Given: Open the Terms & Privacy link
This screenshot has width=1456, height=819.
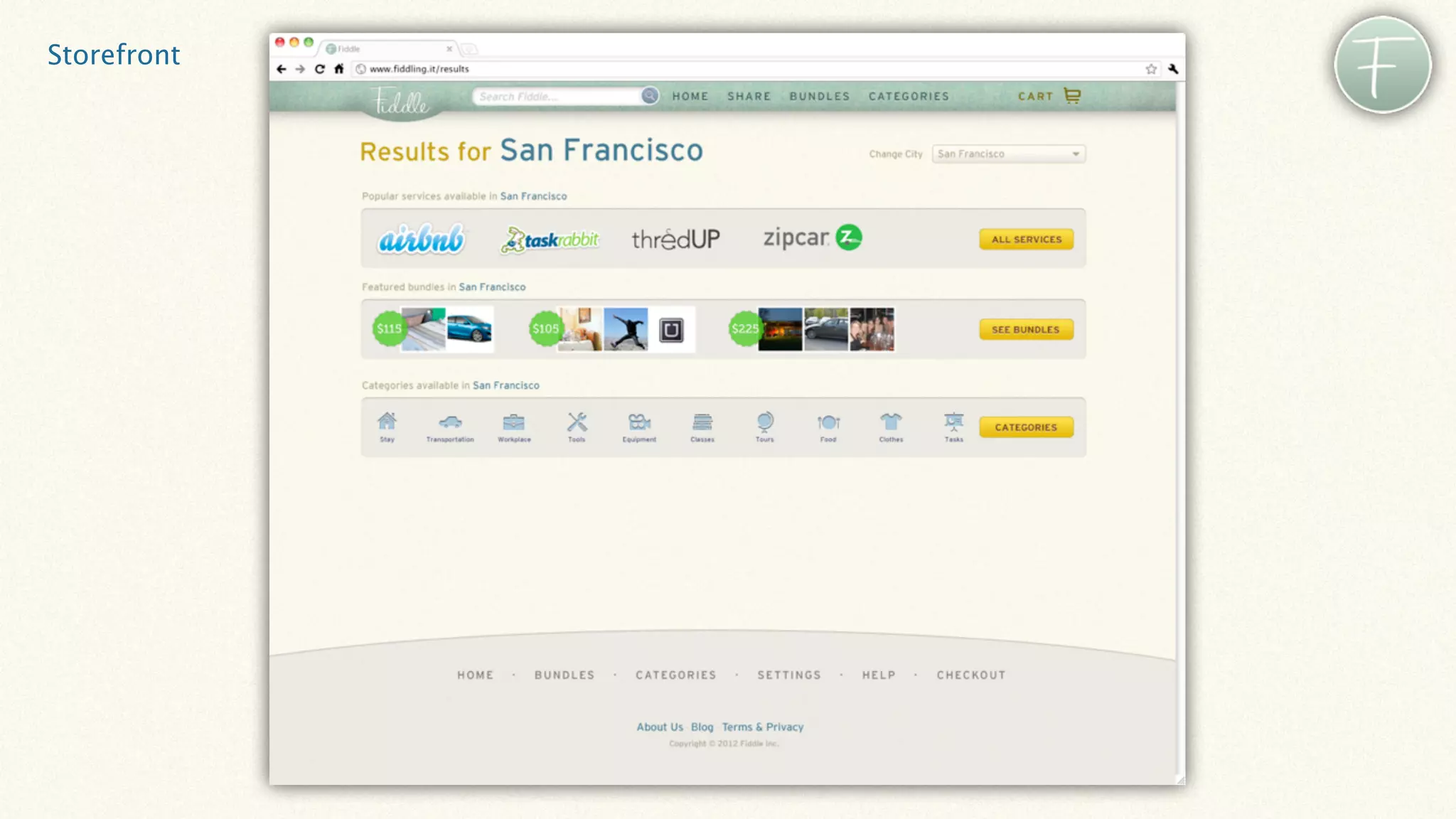Looking at the screenshot, I should [x=762, y=727].
